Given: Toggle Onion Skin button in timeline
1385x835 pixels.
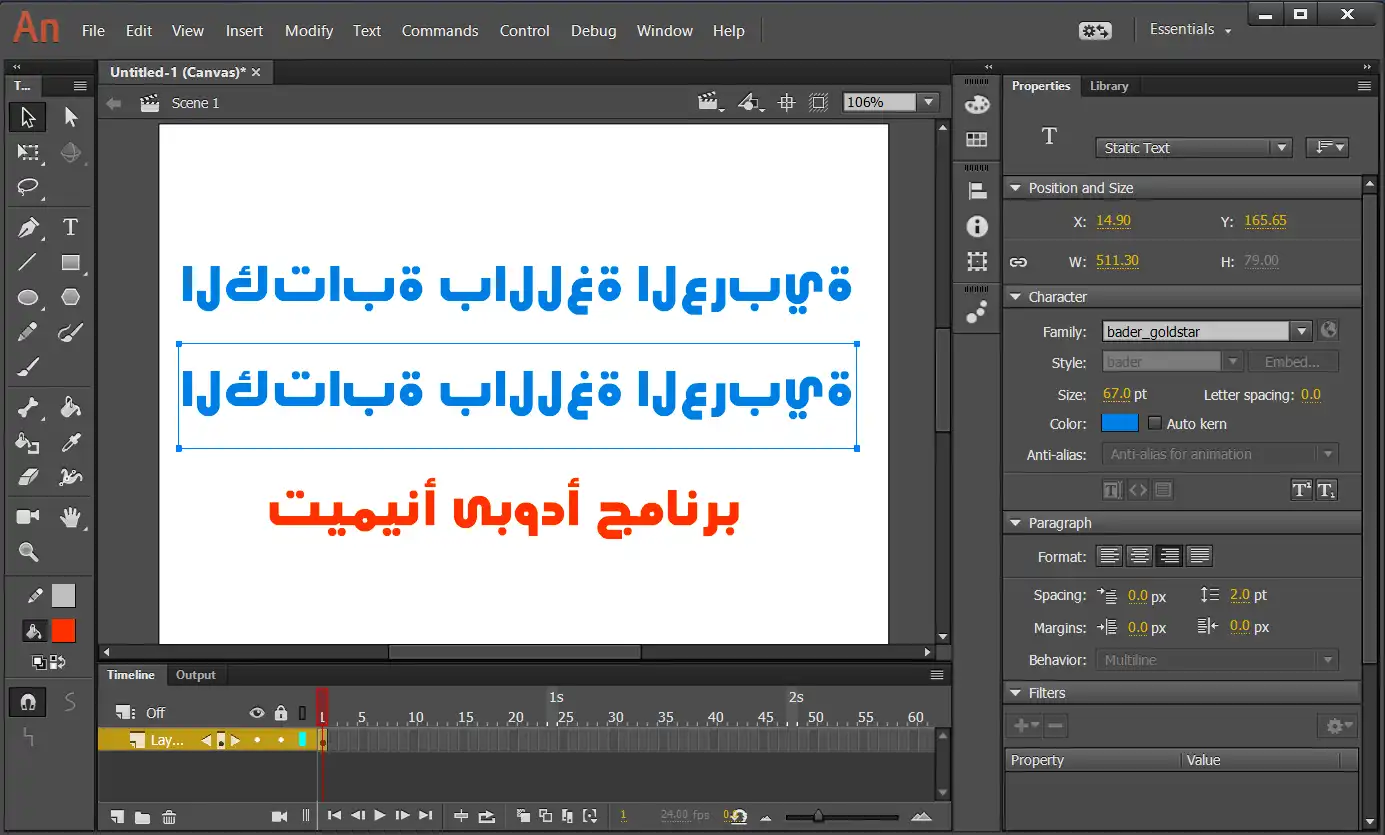Looking at the screenshot, I should (523, 816).
